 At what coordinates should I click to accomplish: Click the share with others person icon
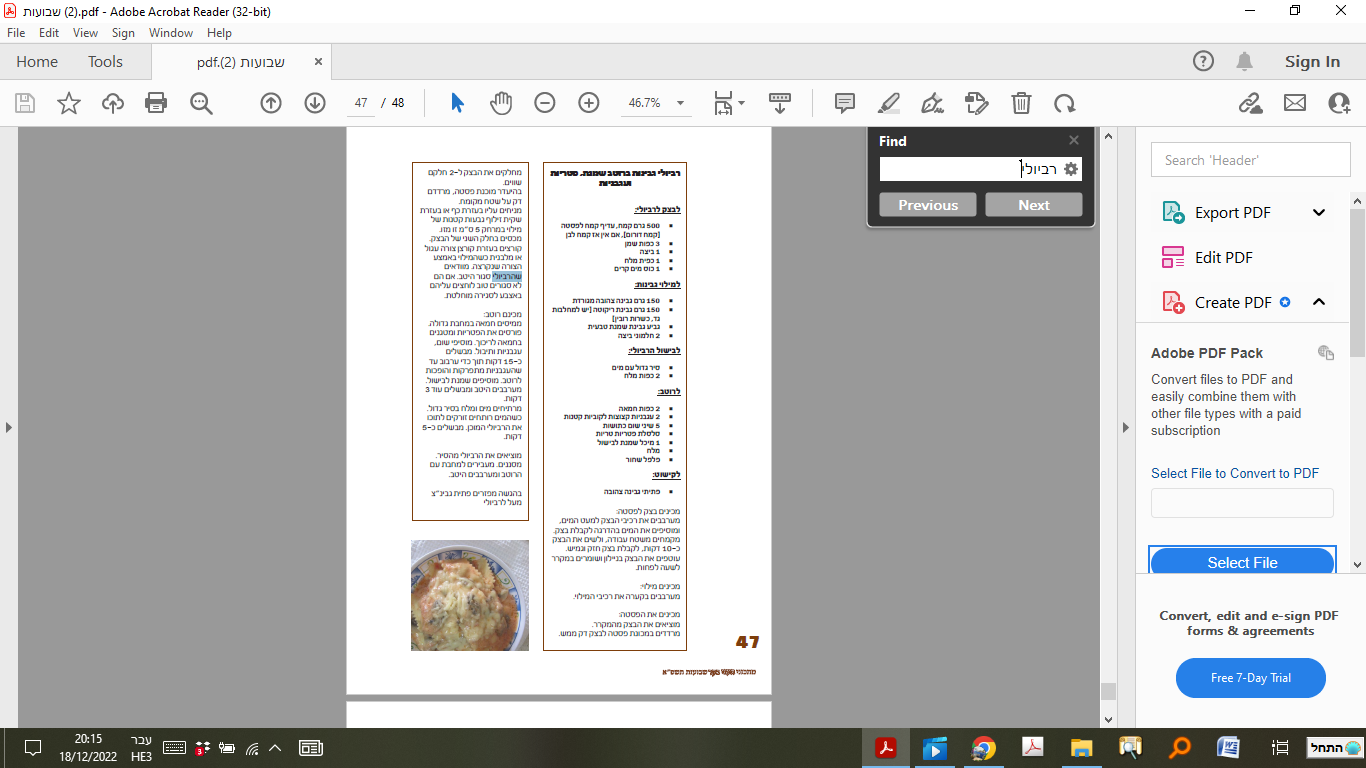(x=1339, y=103)
